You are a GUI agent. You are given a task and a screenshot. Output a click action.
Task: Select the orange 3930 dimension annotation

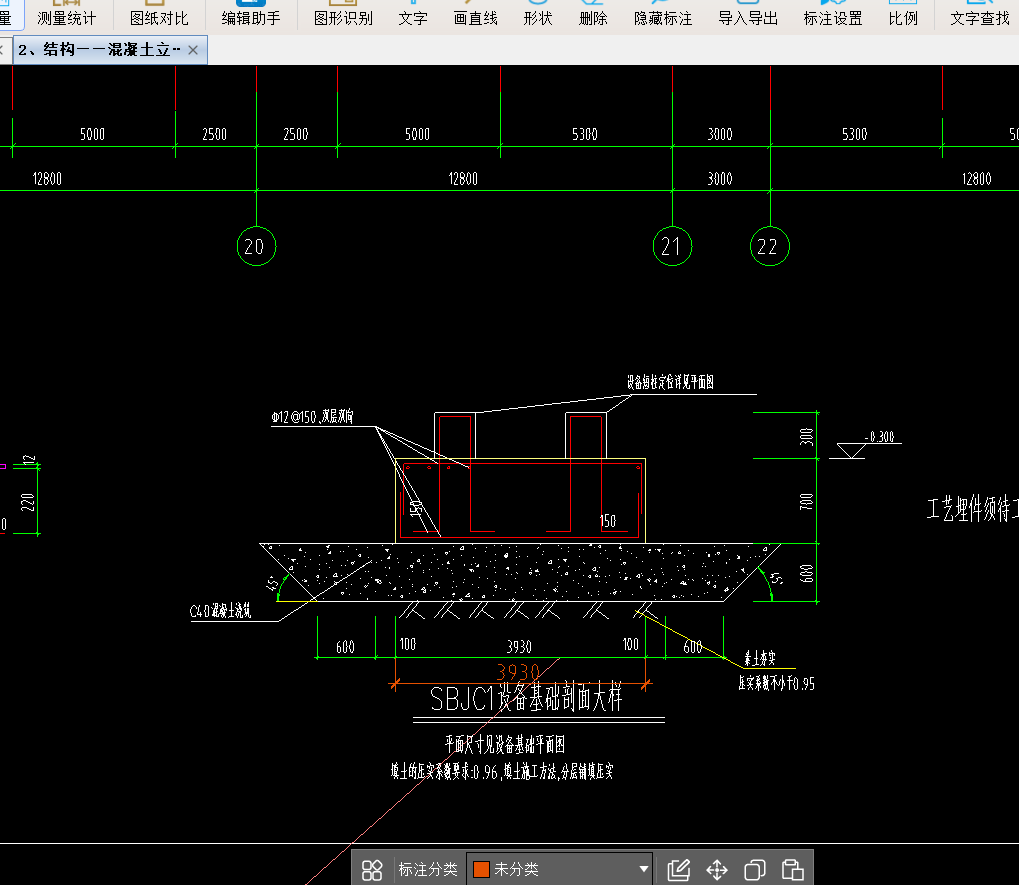tap(519, 671)
